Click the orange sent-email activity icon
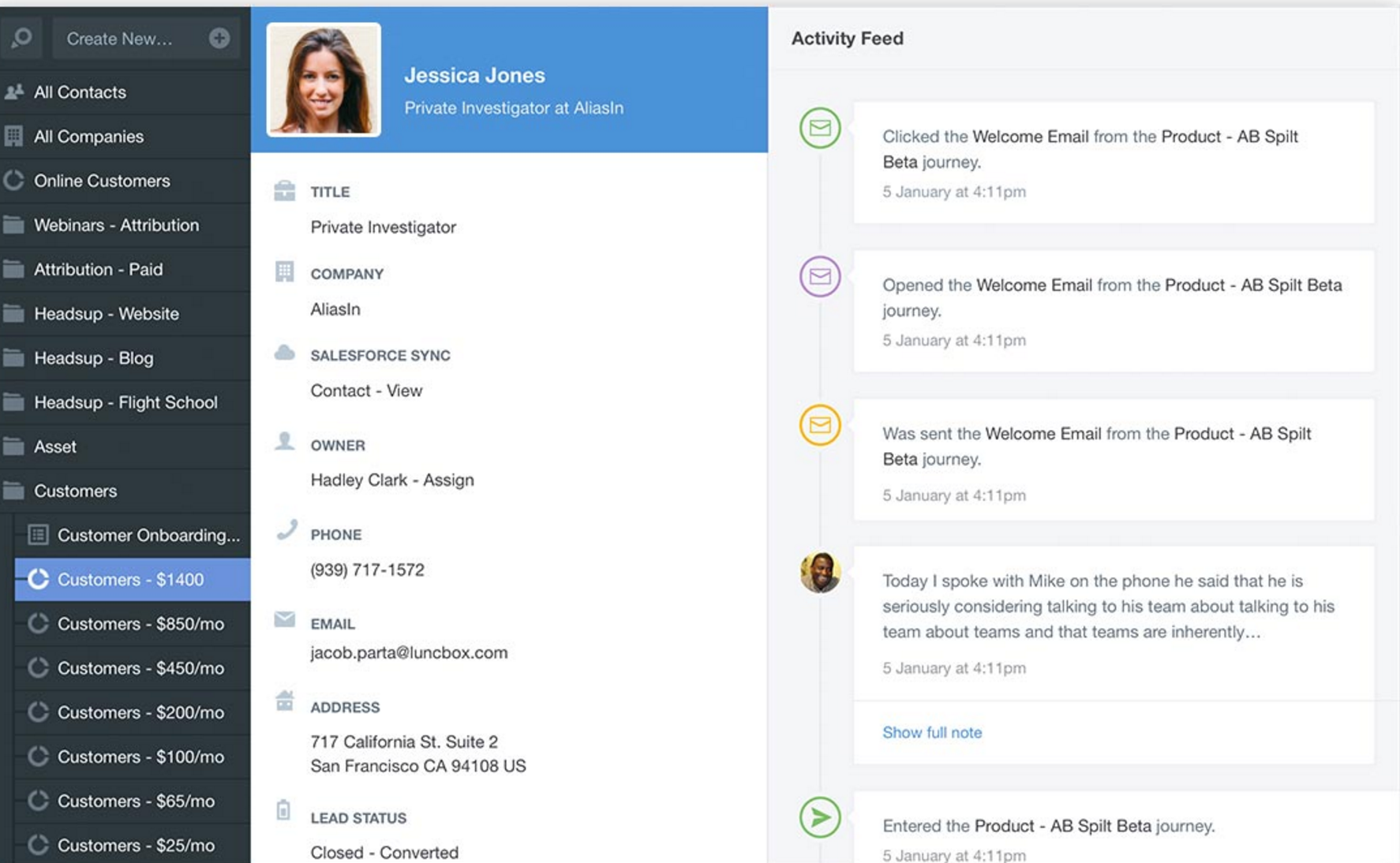The image size is (1400, 863). [820, 424]
